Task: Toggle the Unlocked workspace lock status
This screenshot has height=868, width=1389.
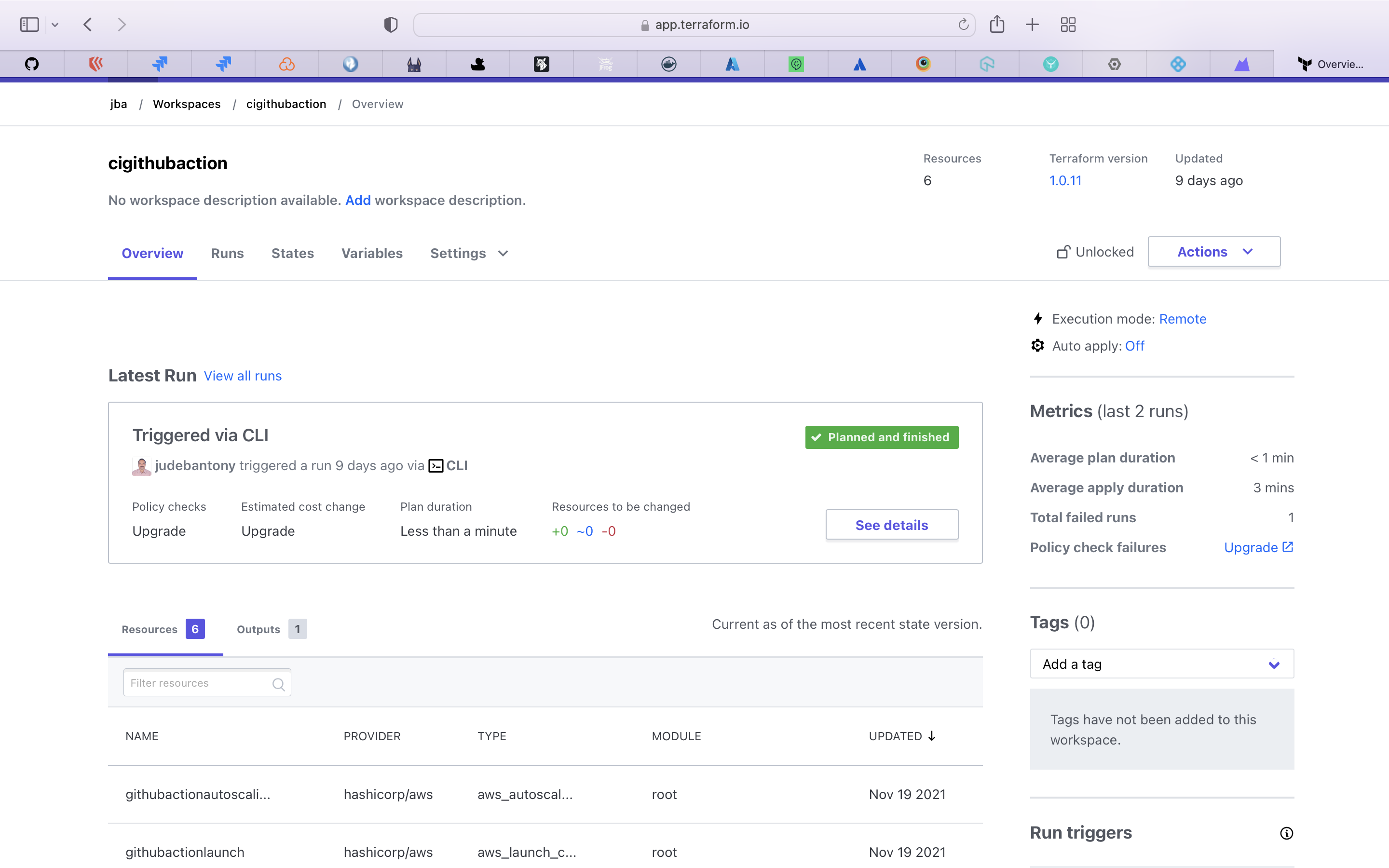Action: point(1095,252)
